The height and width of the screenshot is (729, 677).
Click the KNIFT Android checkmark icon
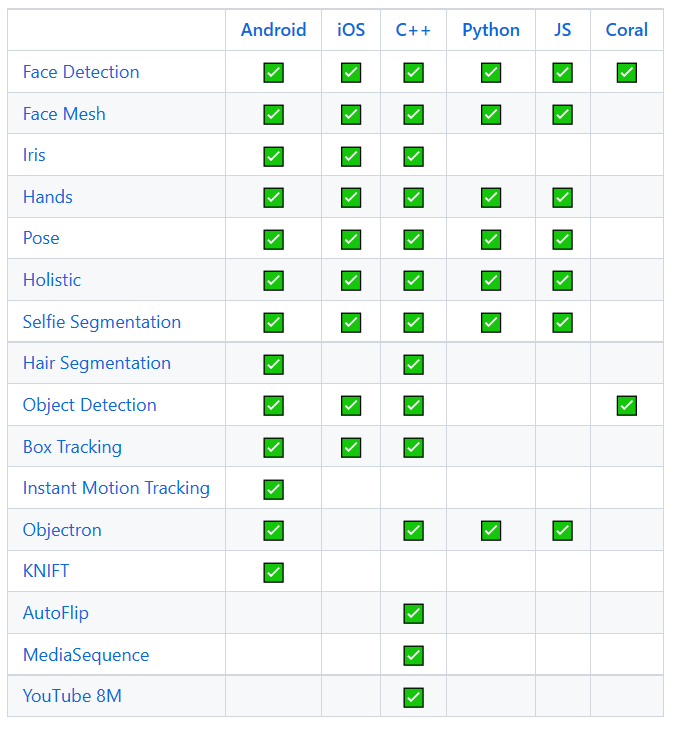pos(273,572)
